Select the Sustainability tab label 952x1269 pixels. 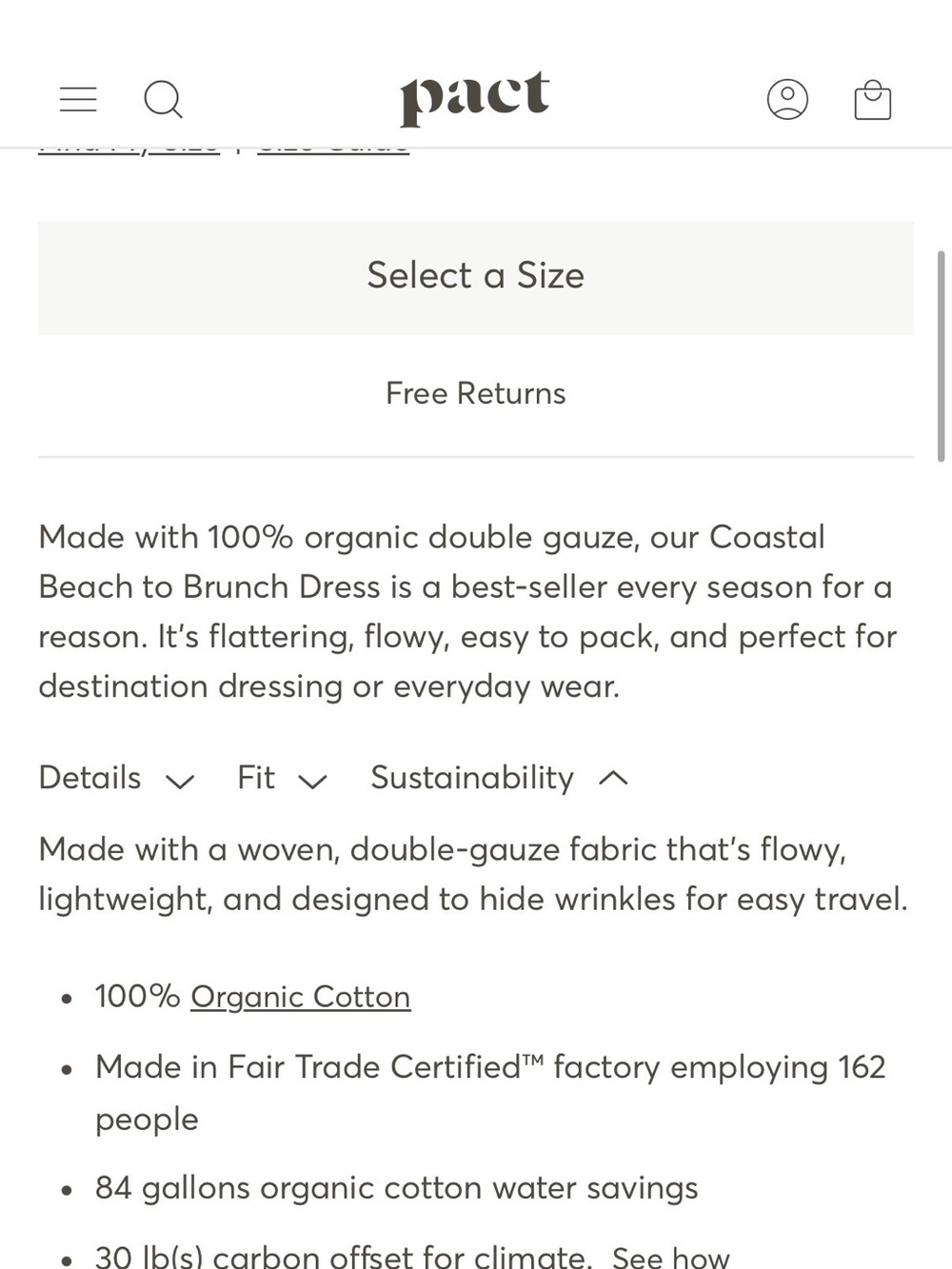pos(472,778)
